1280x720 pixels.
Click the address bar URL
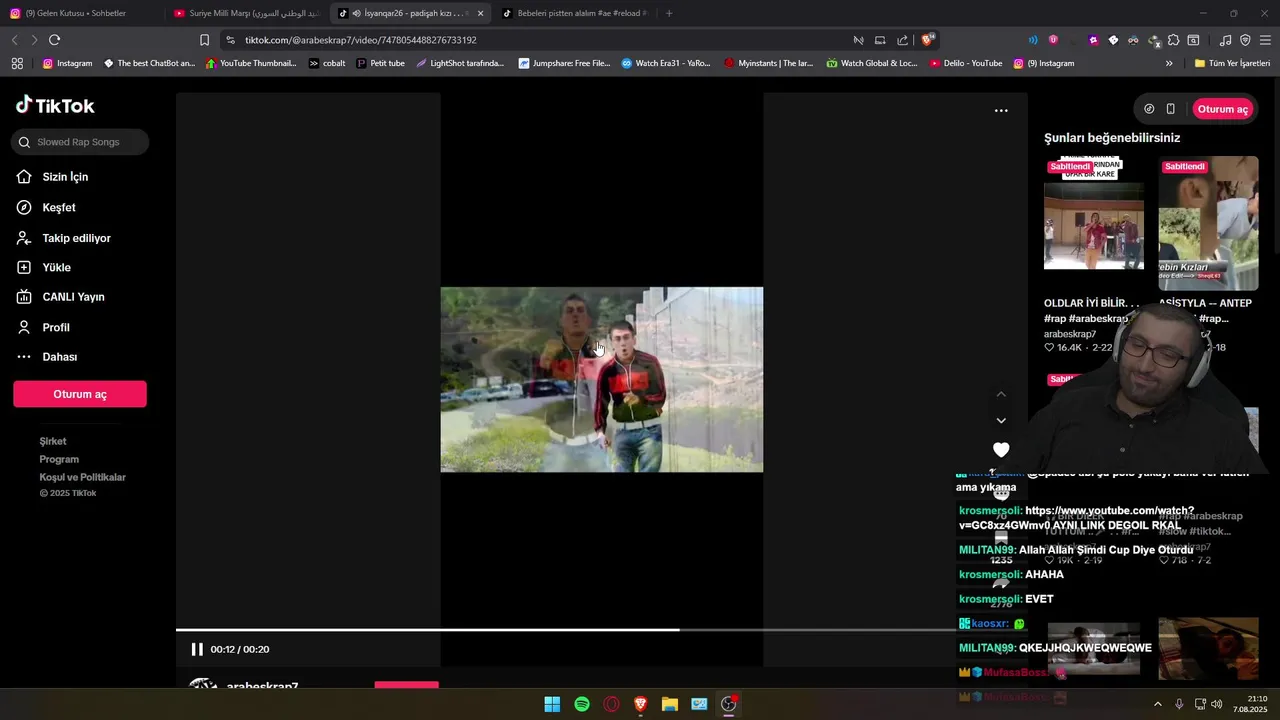(x=360, y=40)
